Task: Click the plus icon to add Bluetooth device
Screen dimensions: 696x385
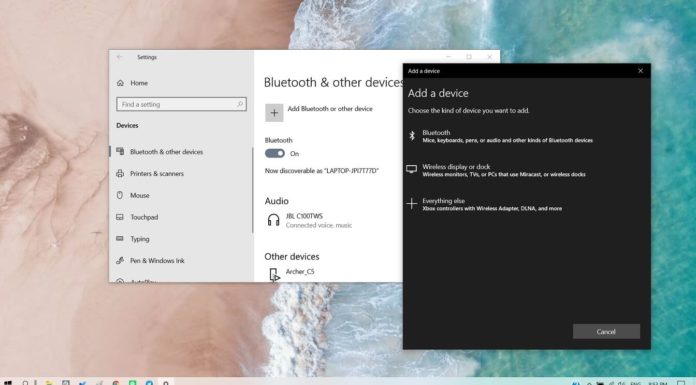Action: coord(274,113)
